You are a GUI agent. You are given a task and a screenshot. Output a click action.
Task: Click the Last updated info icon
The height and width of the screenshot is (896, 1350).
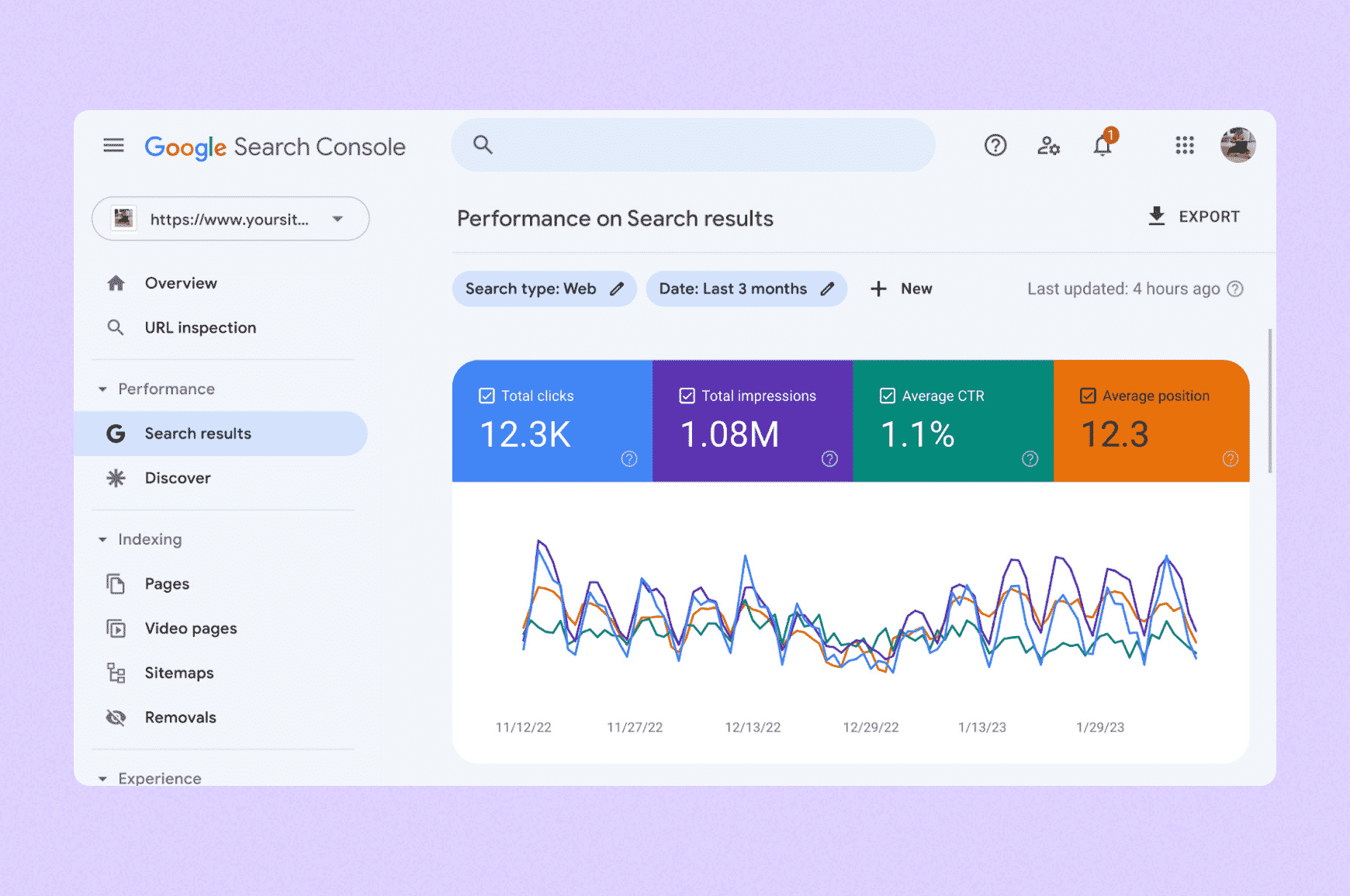1235,289
